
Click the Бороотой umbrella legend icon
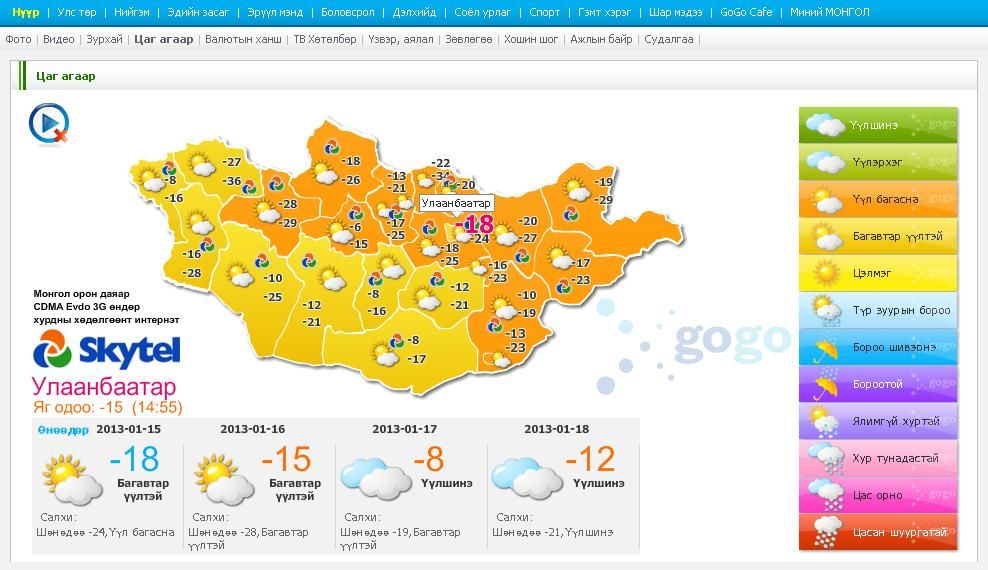(x=825, y=384)
